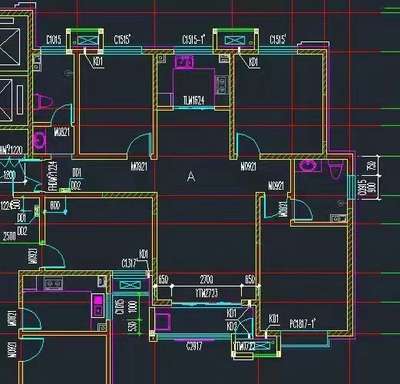Click the C2817 window label
400x384 pixels.
pos(194,346)
